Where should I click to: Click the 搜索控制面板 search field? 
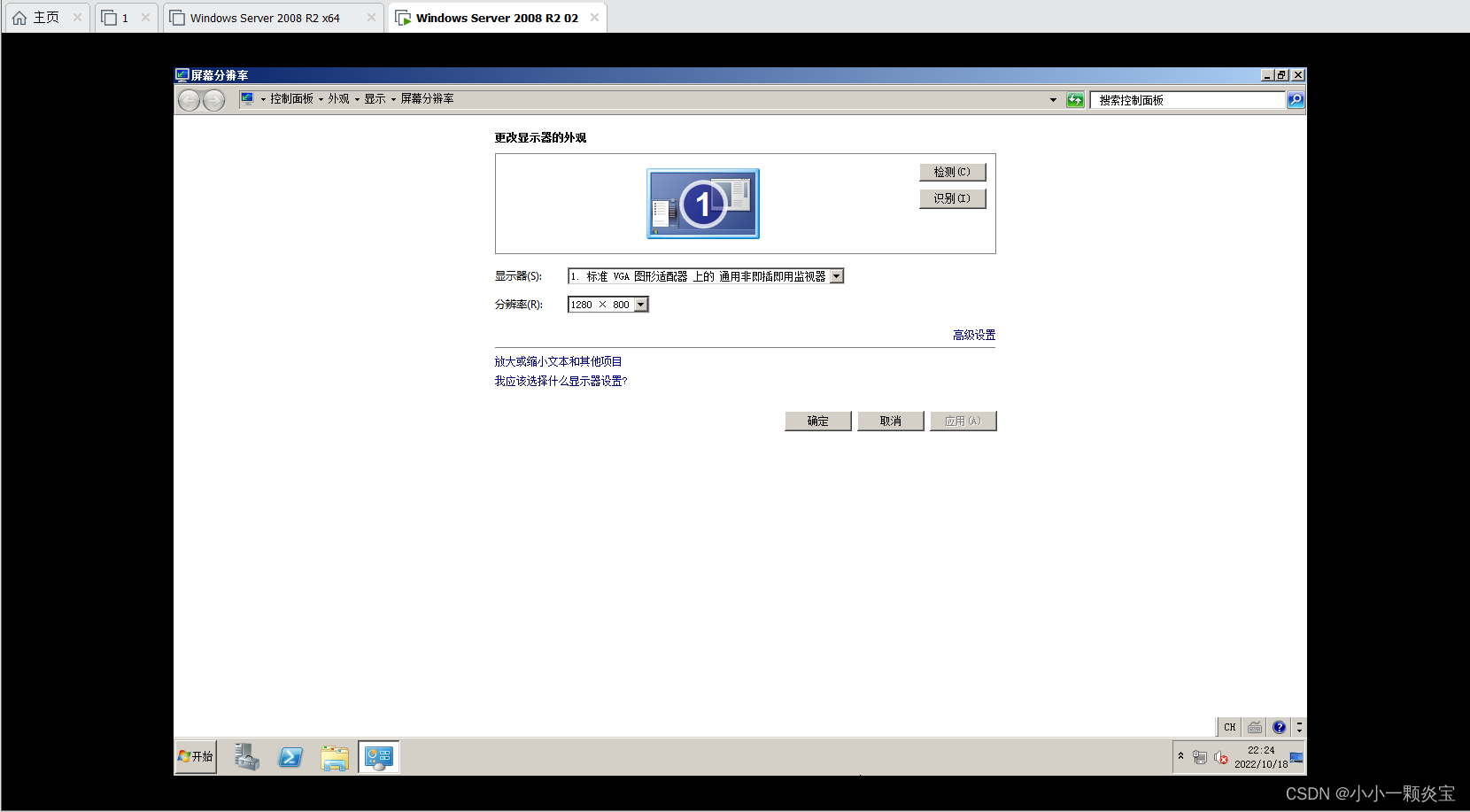coord(1188,100)
